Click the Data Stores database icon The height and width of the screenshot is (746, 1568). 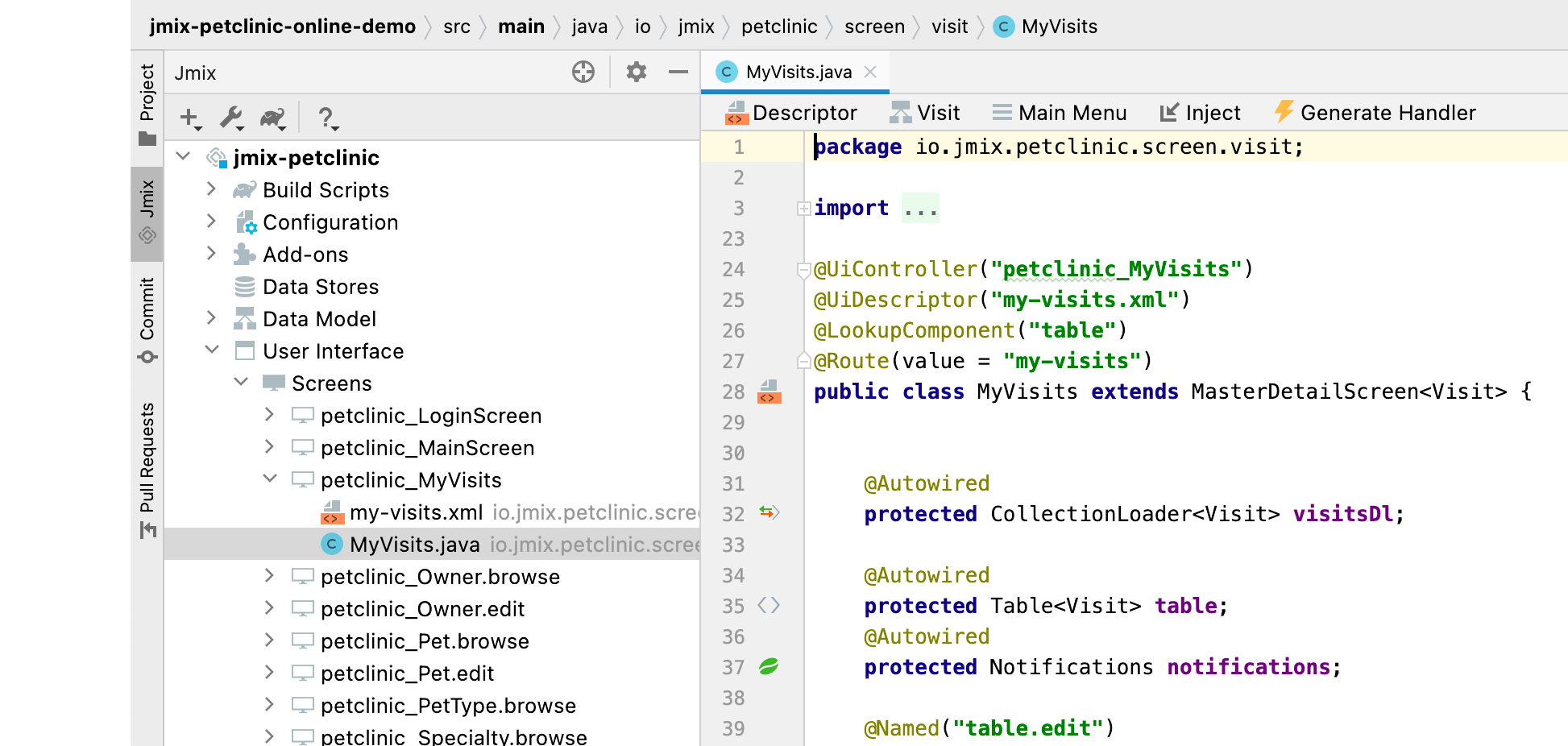point(245,287)
